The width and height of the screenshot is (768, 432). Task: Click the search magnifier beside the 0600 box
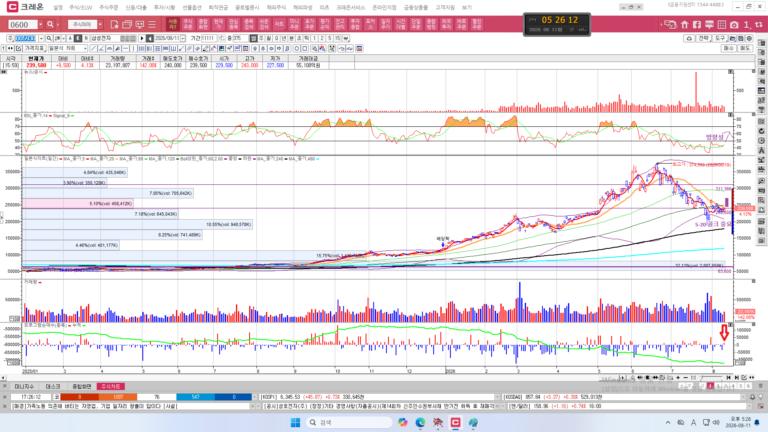pyautogui.click(x=50, y=24)
